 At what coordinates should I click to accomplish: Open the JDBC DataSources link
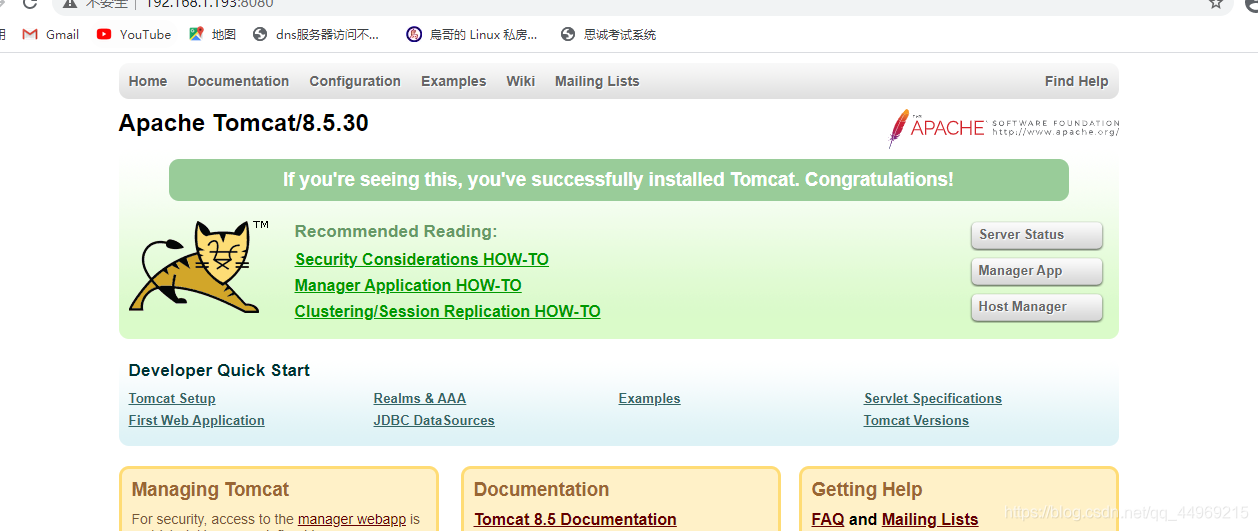434,420
